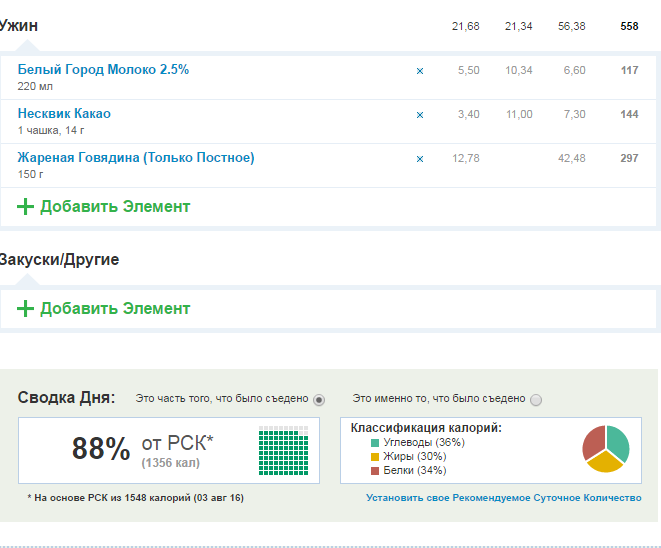Screen dimensions: 661x548
Task: Click Добавить Элемент in the Ужин section
Action: pos(115,207)
